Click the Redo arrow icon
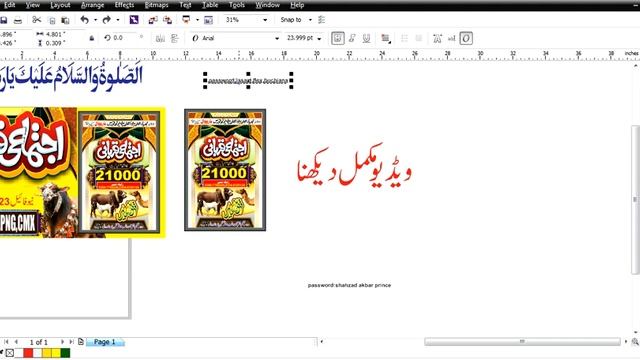This screenshot has width=640, height=360. pos(107,20)
